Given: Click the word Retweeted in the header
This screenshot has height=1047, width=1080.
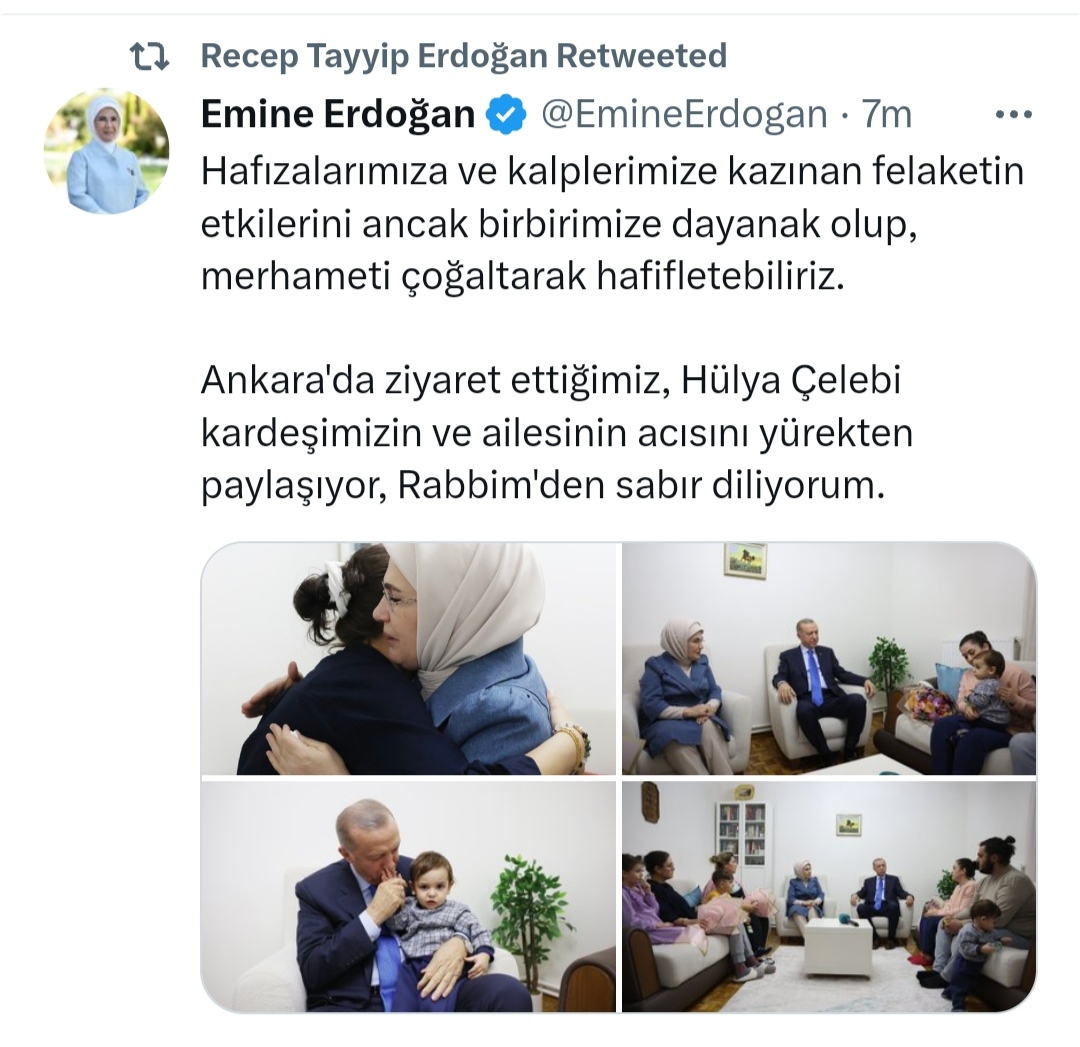Looking at the screenshot, I should (641, 56).
